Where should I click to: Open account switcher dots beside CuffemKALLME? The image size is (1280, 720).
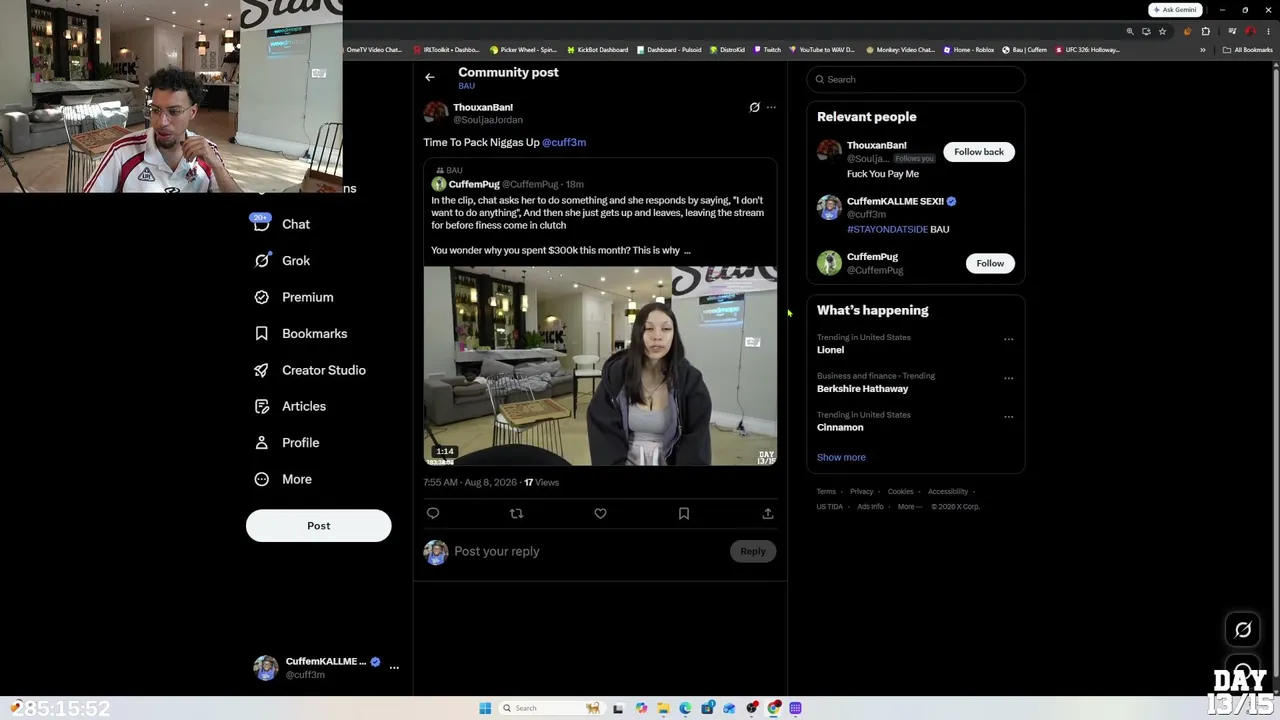(x=394, y=667)
